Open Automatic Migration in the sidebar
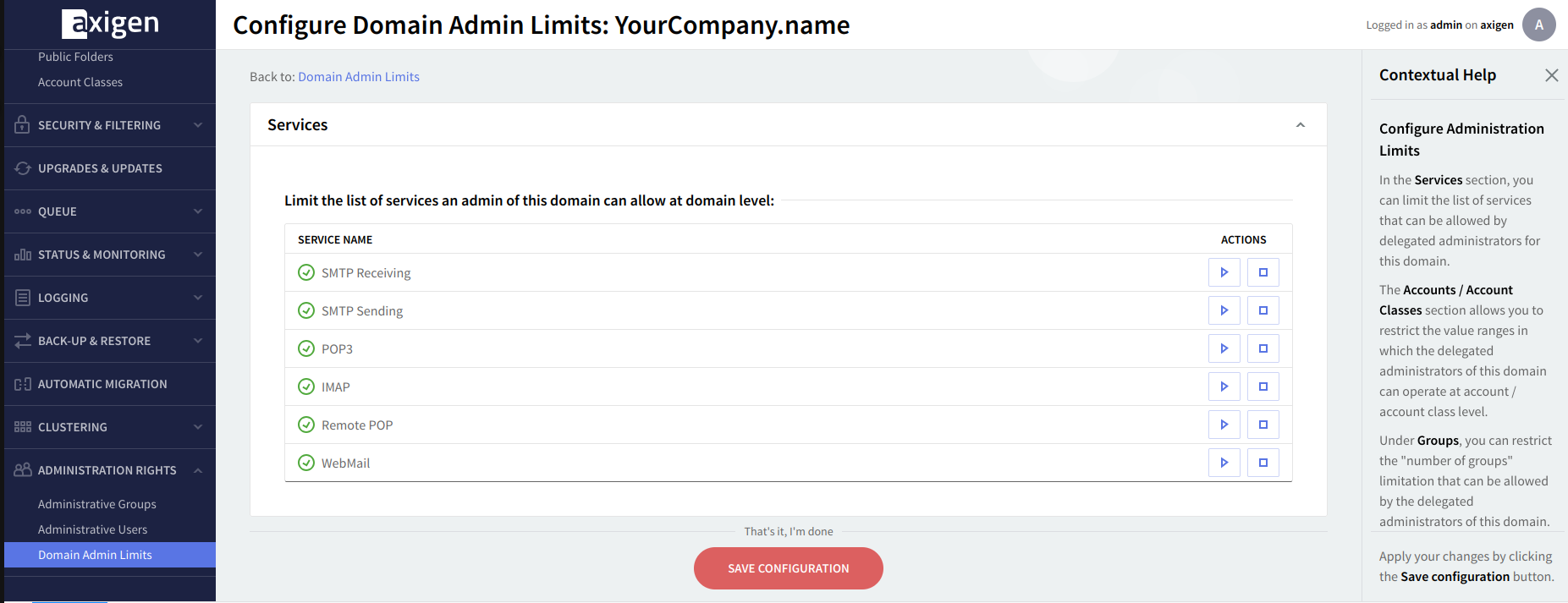 pos(102,384)
